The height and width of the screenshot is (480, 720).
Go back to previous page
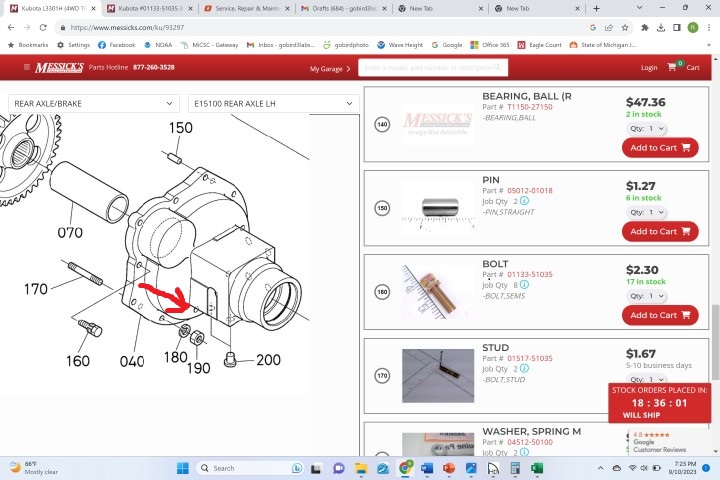coord(11,28)
